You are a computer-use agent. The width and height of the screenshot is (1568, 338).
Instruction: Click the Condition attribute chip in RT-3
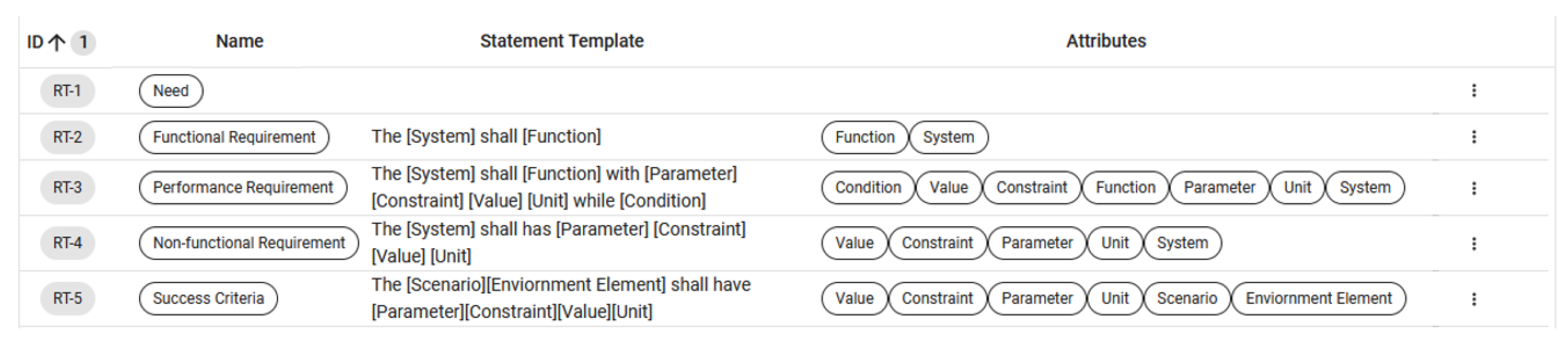click(868, 187)
